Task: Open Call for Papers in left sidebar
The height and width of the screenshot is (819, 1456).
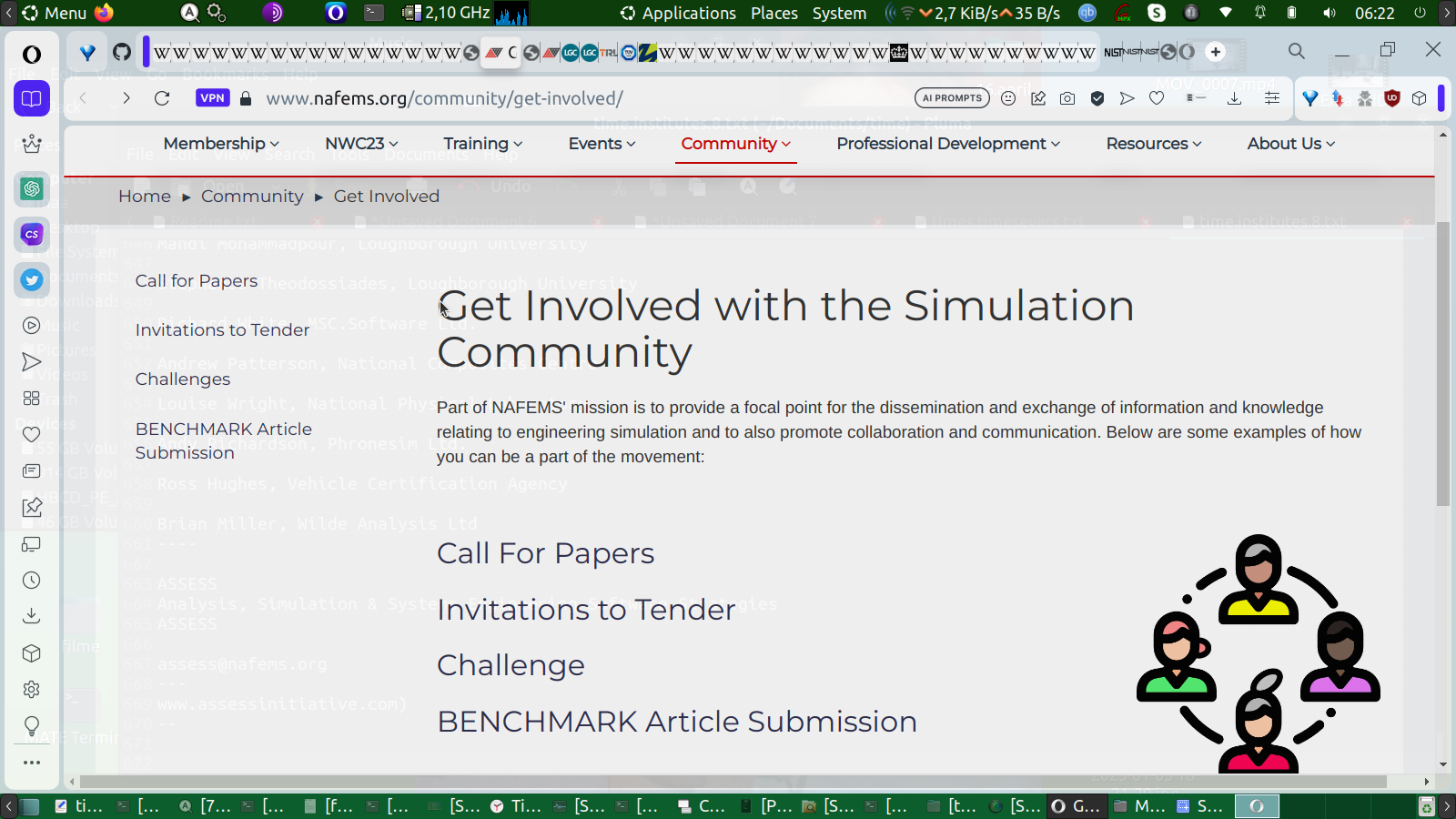Action: tap(197, 281)
